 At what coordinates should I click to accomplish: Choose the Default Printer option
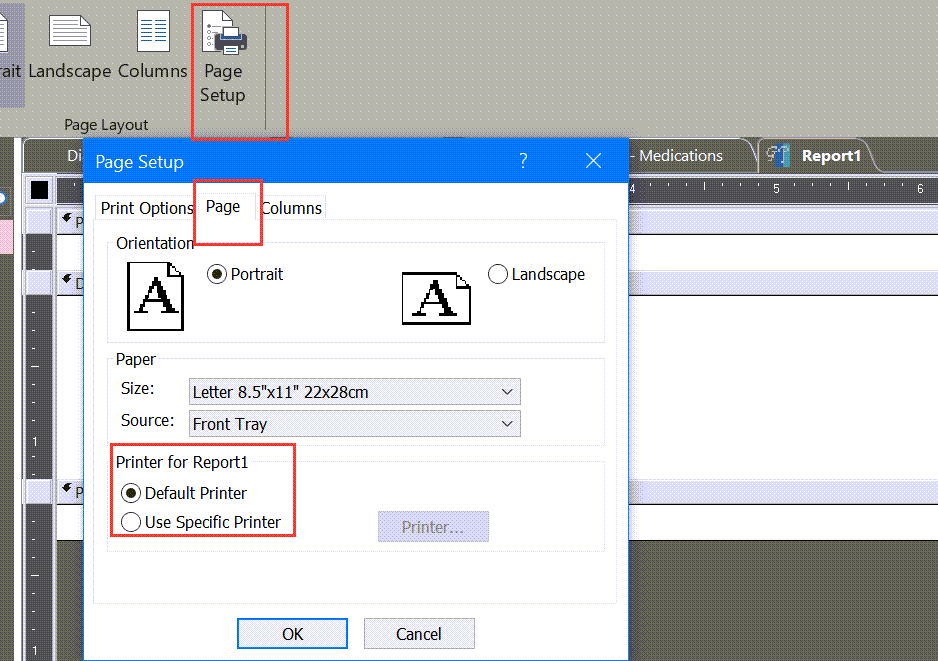(x=131, y=494)
